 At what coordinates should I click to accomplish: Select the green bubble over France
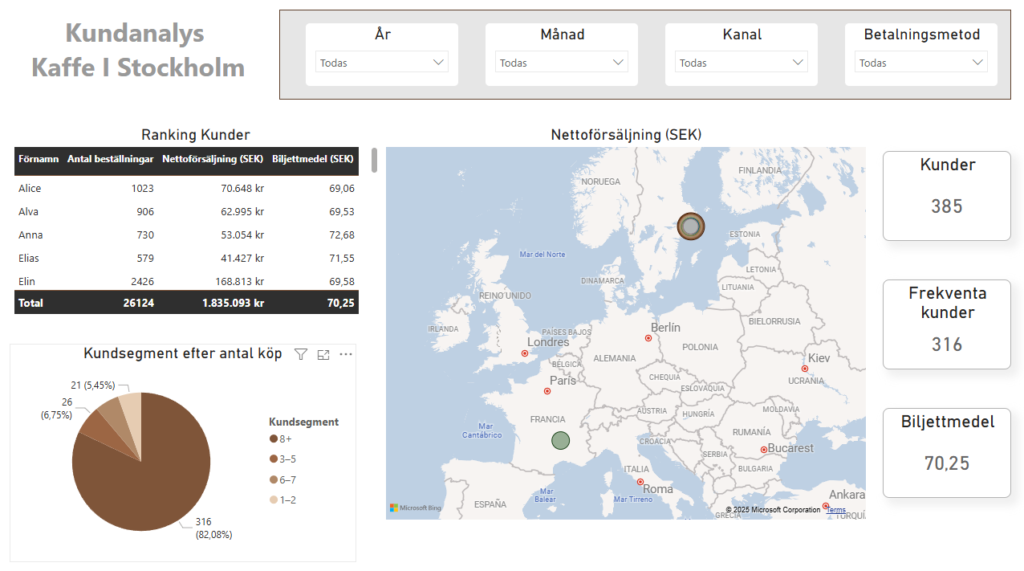[x=560, y=440]
